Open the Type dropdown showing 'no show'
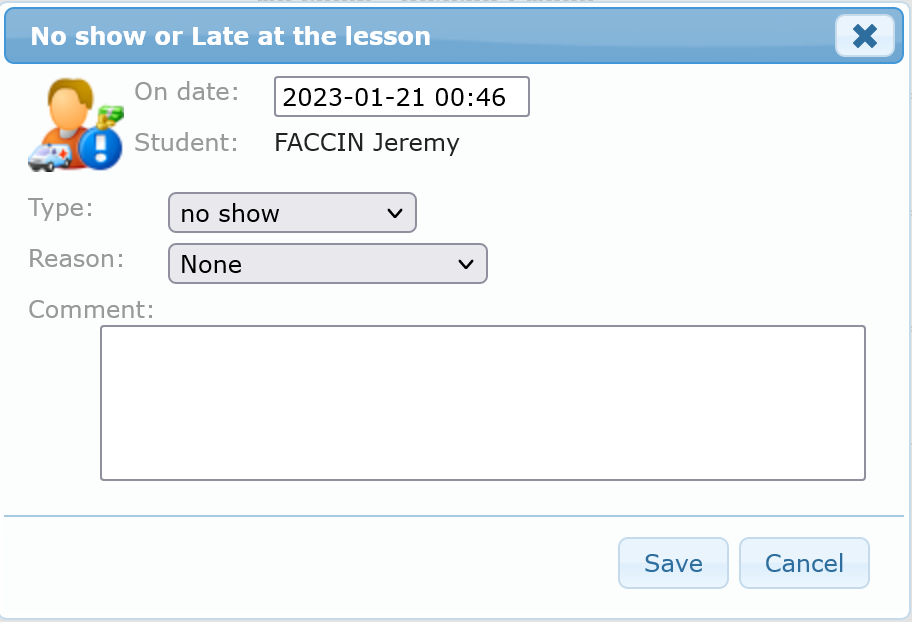The width and height of the screenshot is (912, 622). click(x=291, y=213)
